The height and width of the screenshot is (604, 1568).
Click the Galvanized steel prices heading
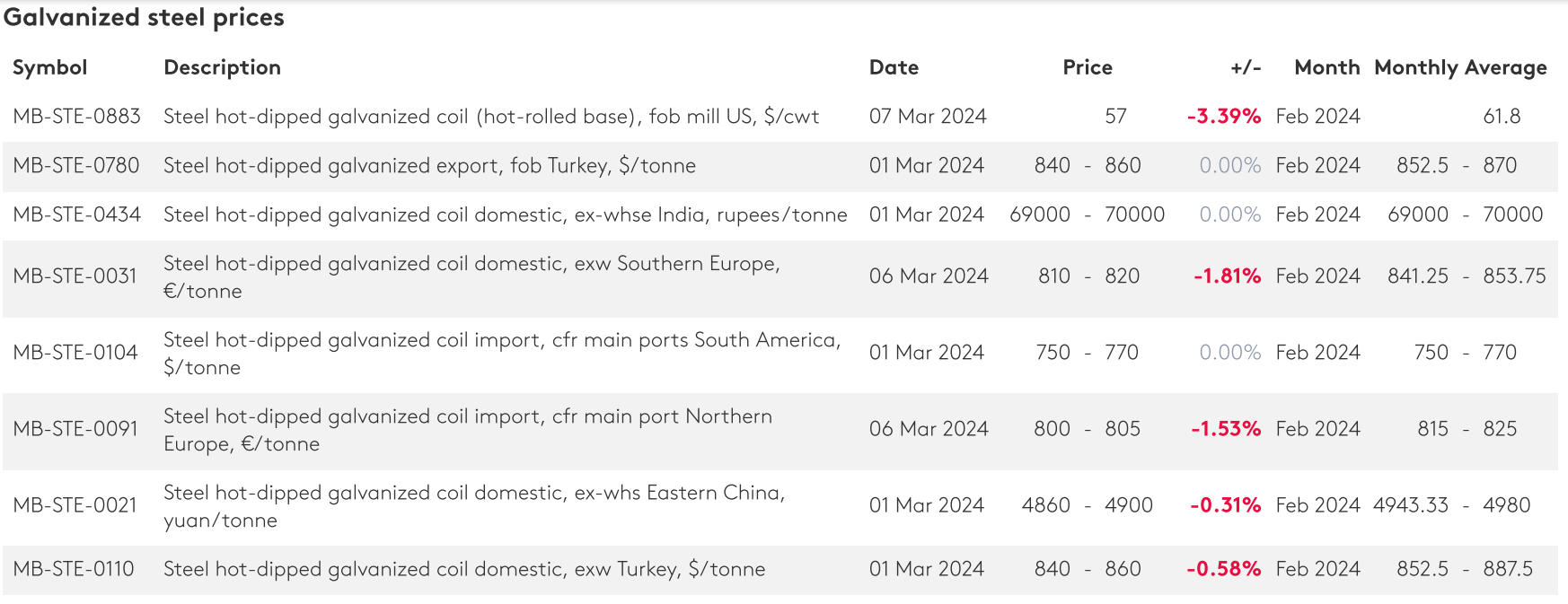coord(144,18)
